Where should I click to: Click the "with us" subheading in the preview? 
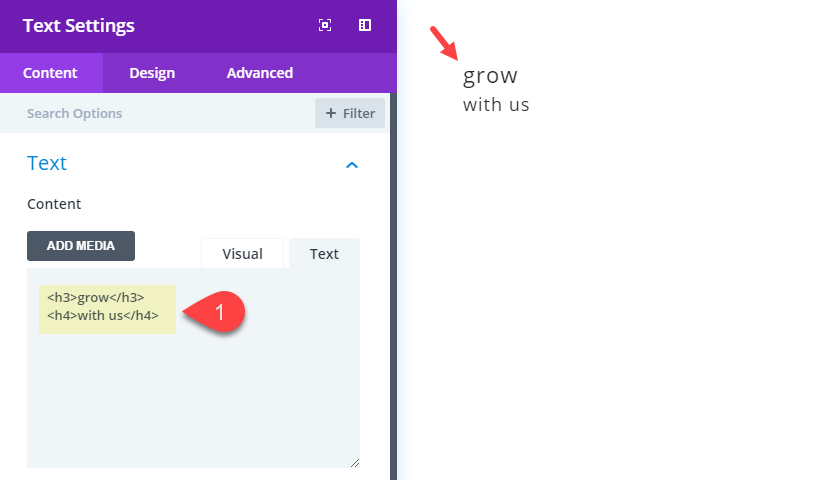pyautogui.click(x=496, y=104)
